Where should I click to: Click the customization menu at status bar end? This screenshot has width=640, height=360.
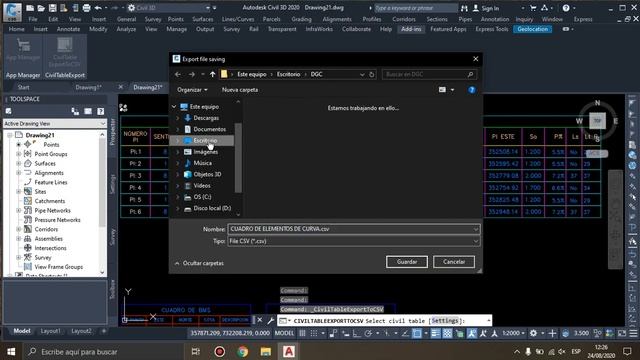pyautogui.click(x=633, y=333)
